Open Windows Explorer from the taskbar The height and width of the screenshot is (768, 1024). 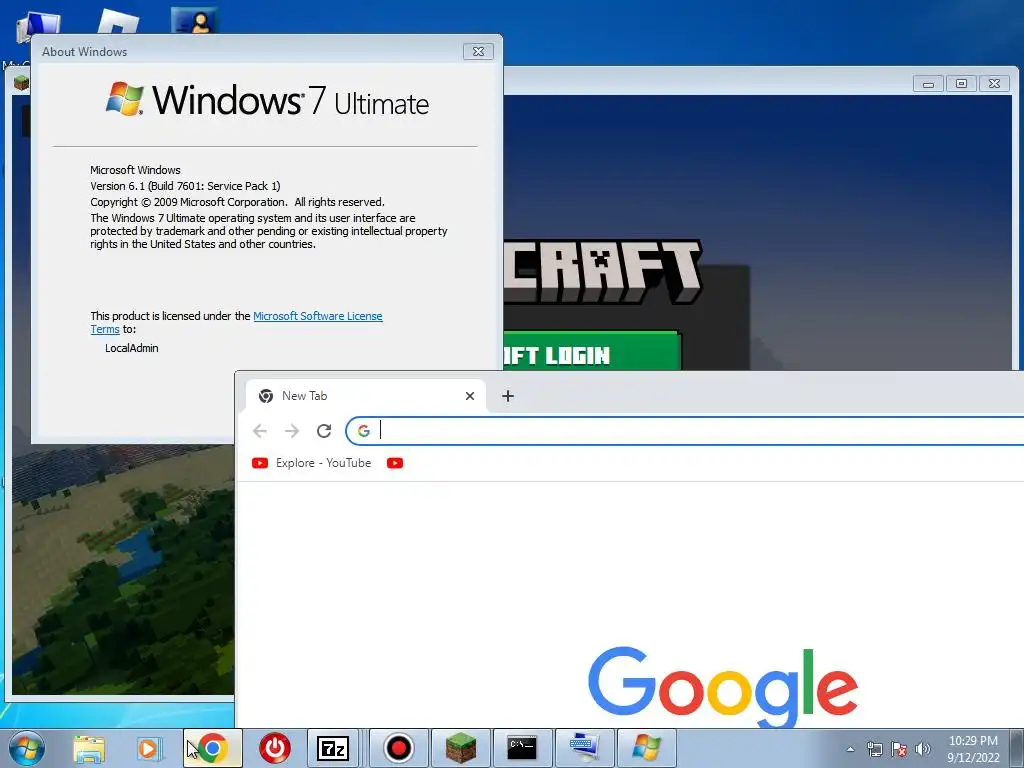[89, 748]
